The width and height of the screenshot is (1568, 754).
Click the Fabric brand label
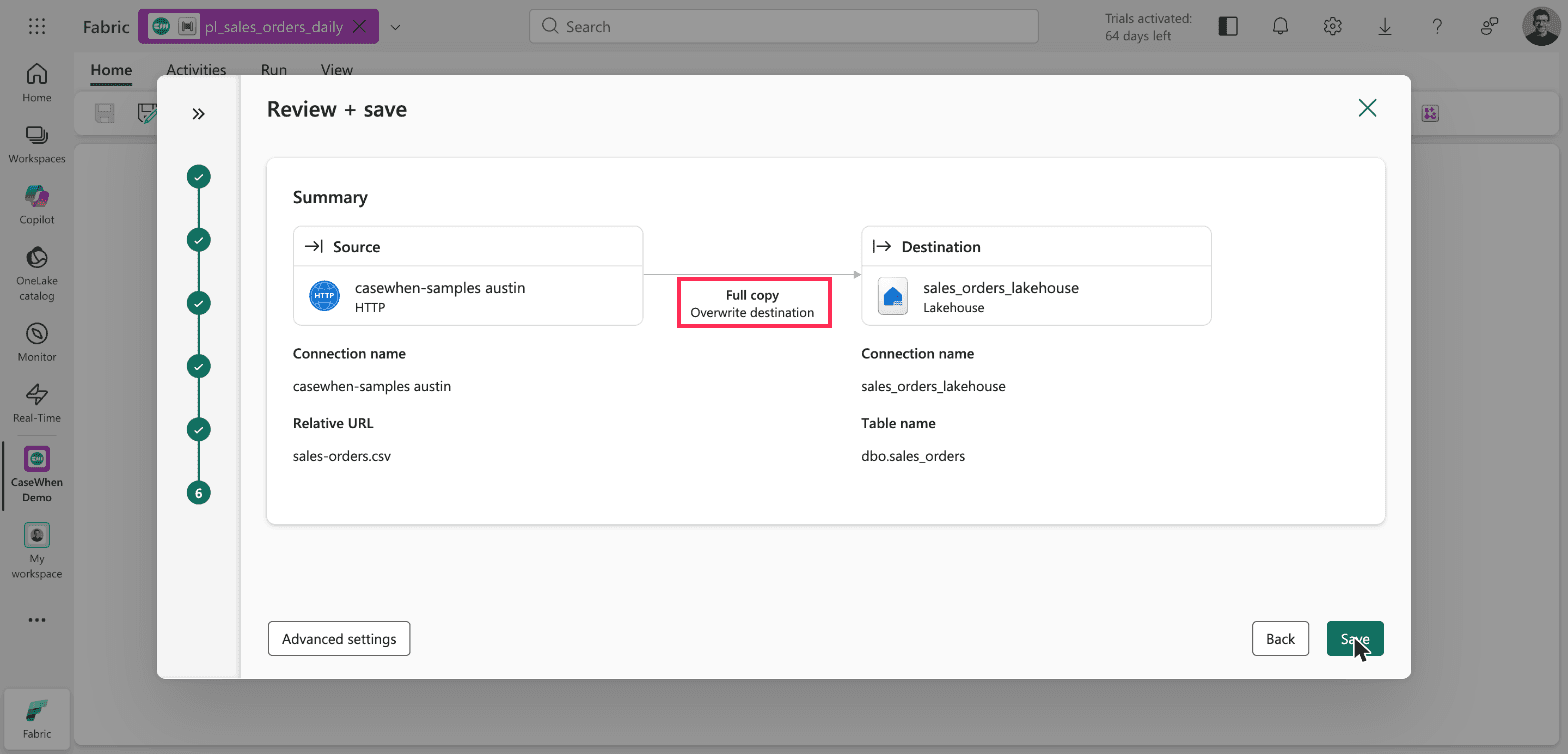click(106, 27)
